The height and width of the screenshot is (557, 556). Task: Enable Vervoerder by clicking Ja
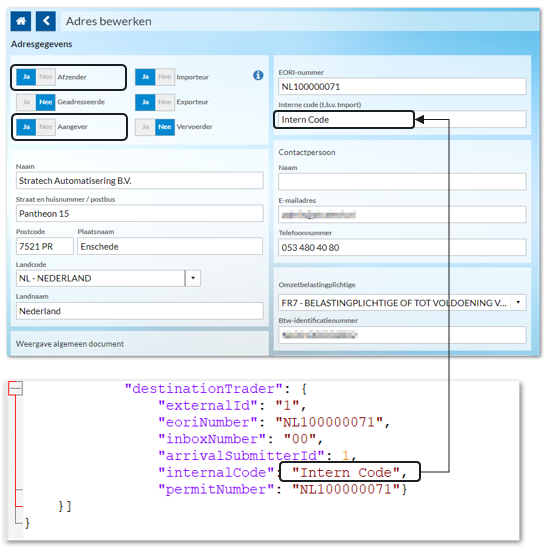coord(145,127)
